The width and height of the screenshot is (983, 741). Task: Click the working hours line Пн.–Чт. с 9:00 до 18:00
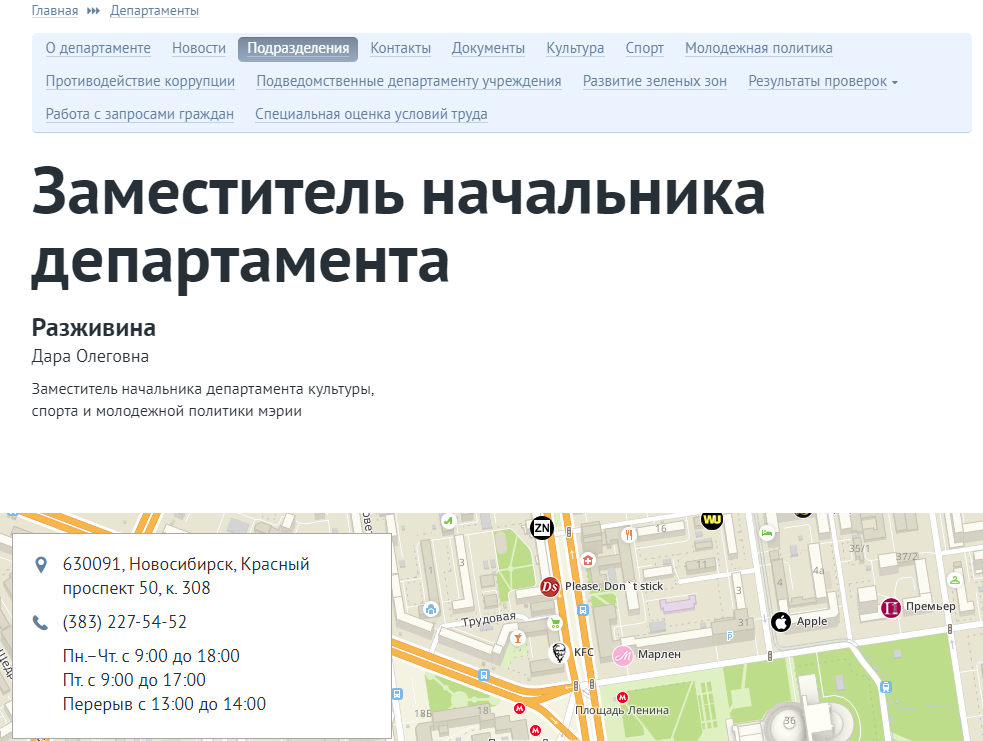(151, 656)
